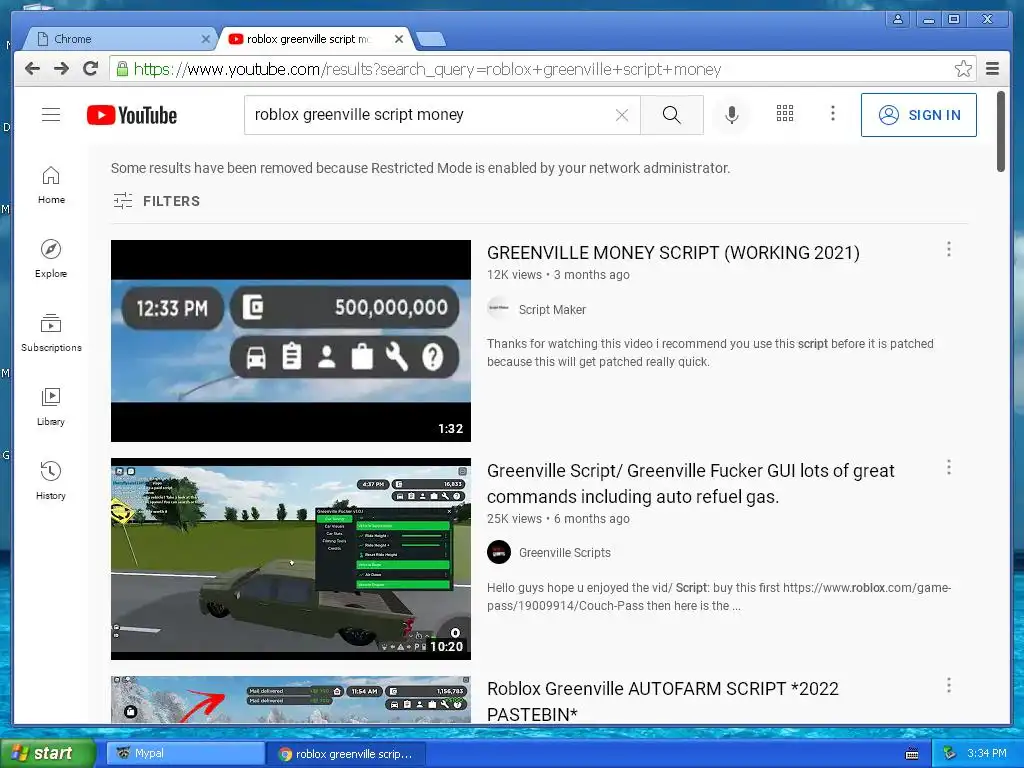The width and height of the screenshot is (1024, 768).
Task: Bookmark this page with the star icon
Action: [x=963, y=69]
